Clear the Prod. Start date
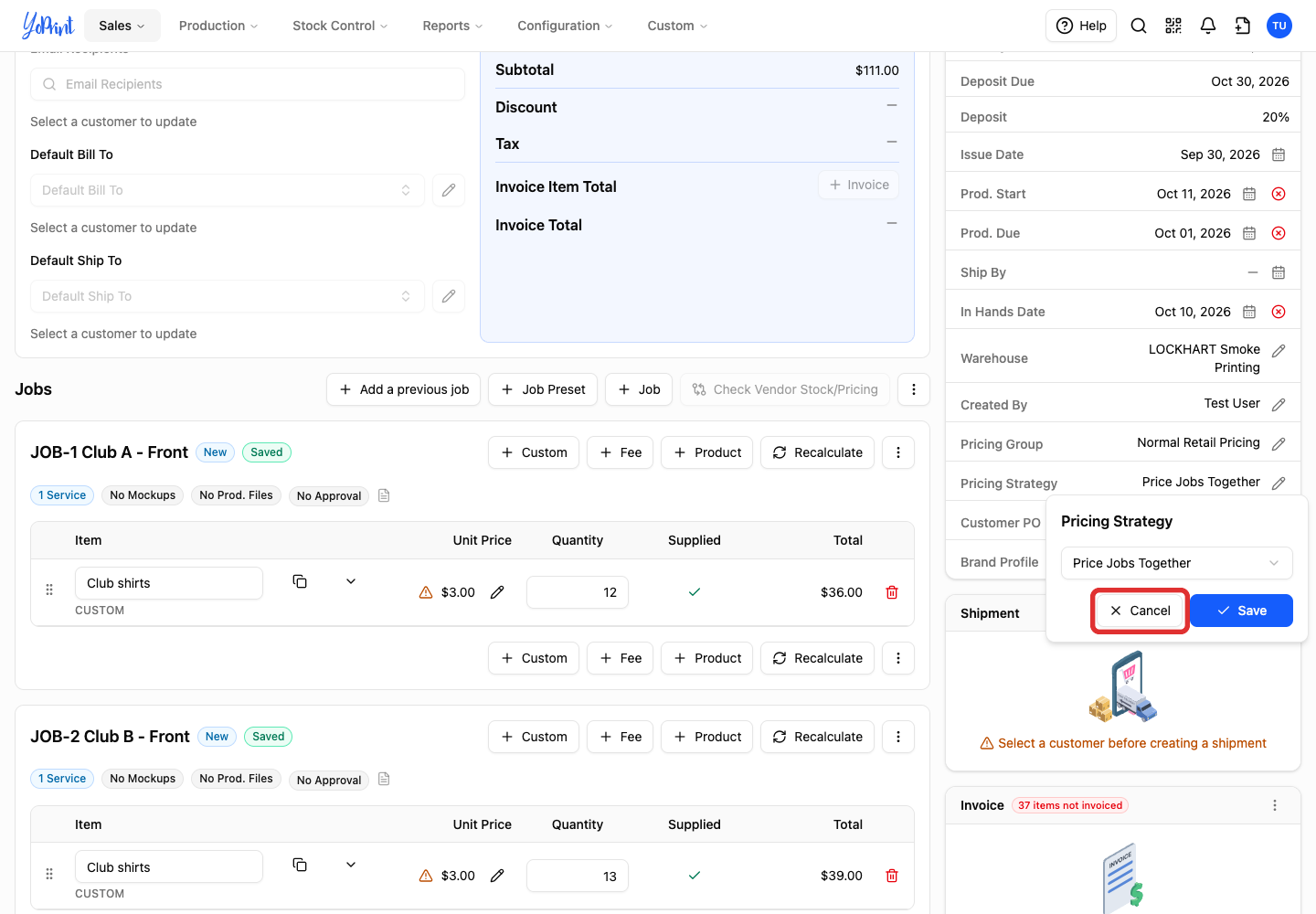 [x=1279, y=194]
